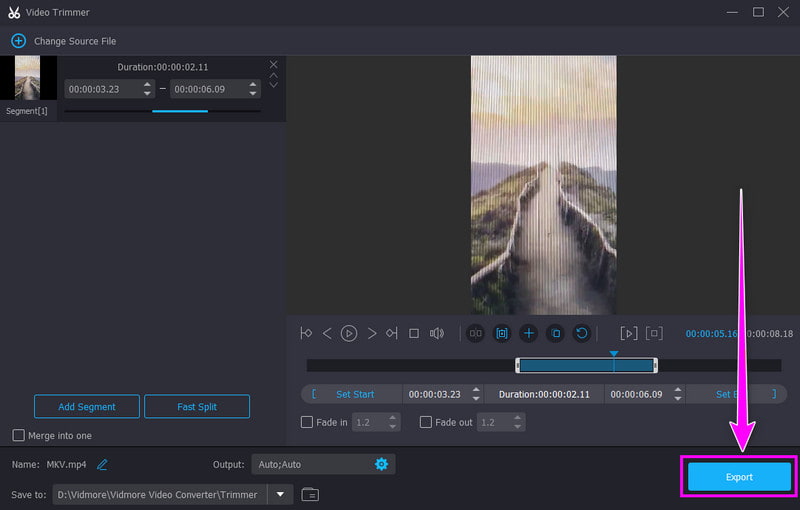Click the Set Start button

355,394
